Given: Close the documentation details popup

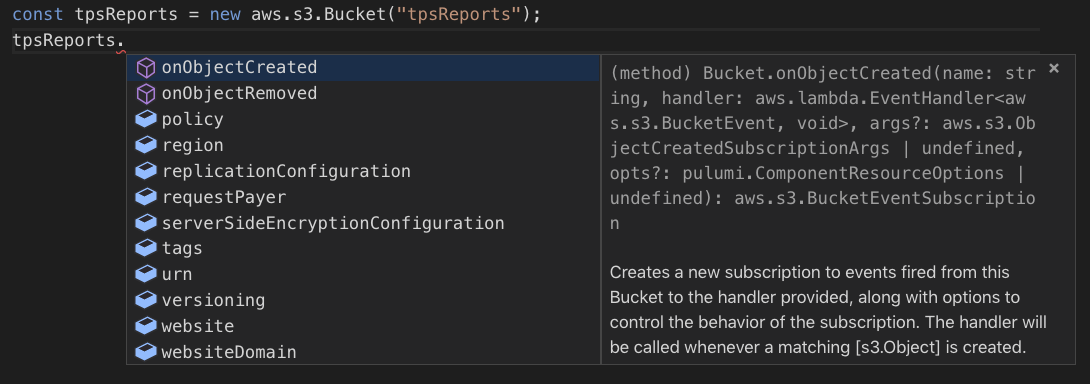Looking at the screenshot, I should pos(1054,67).
